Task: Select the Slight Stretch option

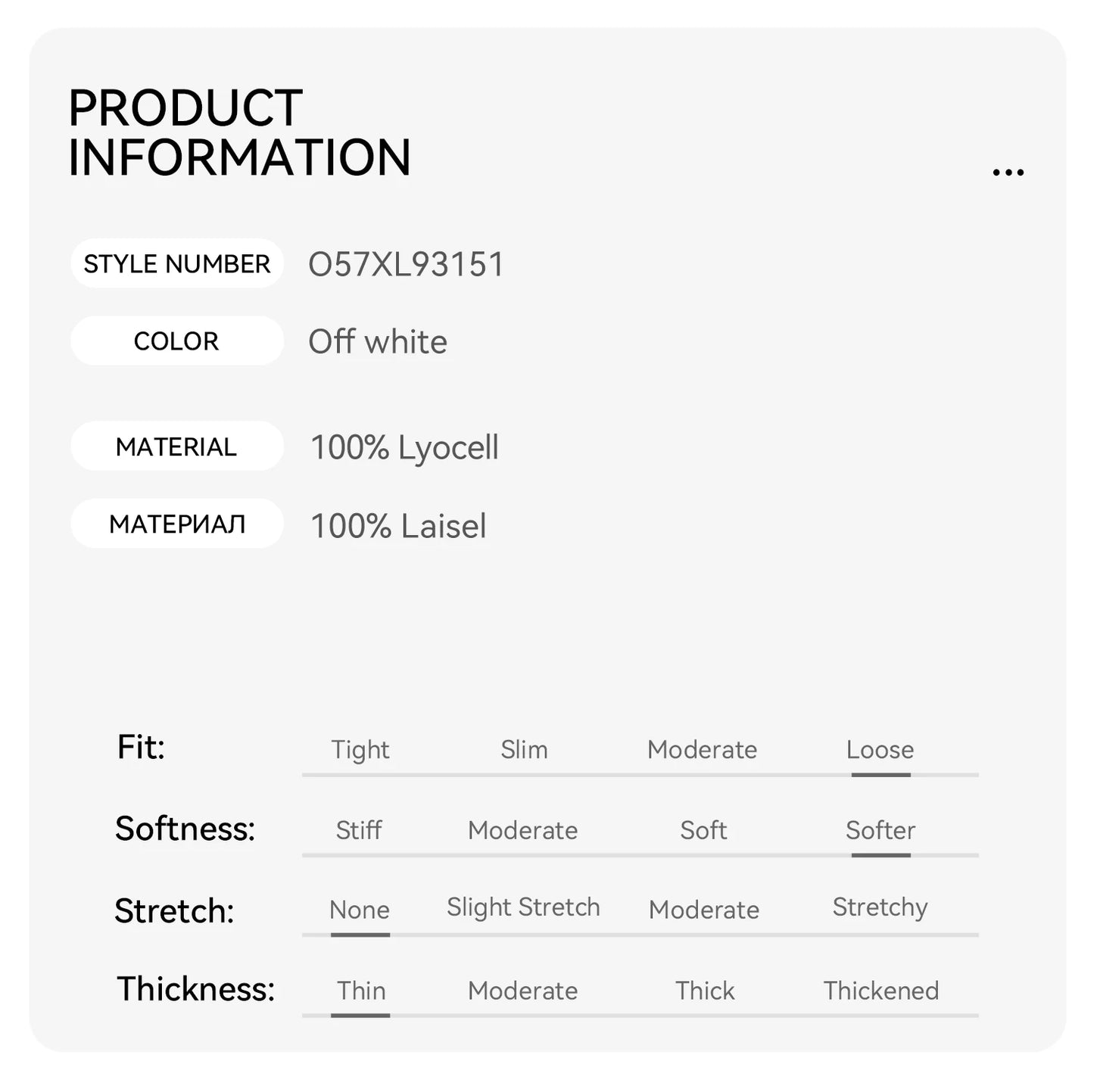Action: pyautogui.click(x=523, y=907)
